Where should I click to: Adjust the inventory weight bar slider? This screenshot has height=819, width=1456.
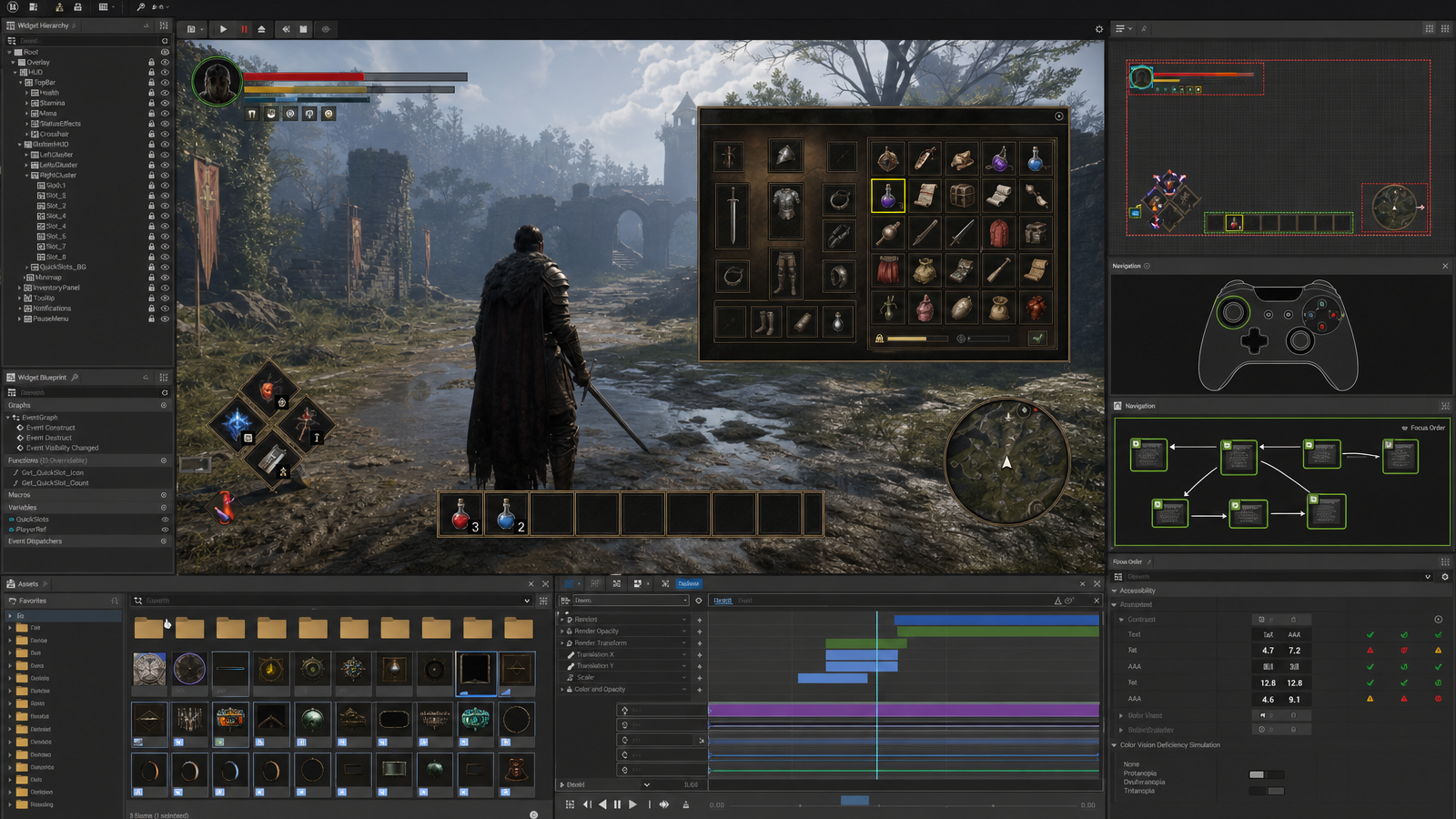(x=919, y=339)
